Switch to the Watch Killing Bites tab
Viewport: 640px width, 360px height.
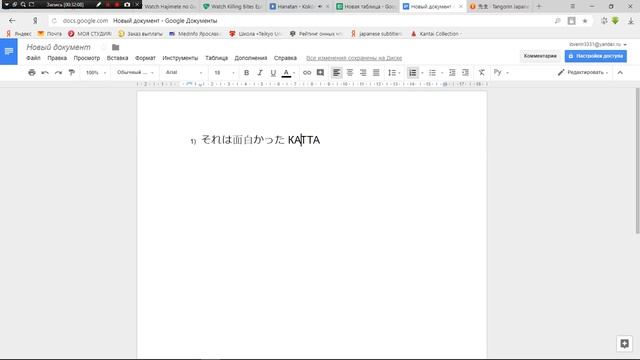[233, 7]
